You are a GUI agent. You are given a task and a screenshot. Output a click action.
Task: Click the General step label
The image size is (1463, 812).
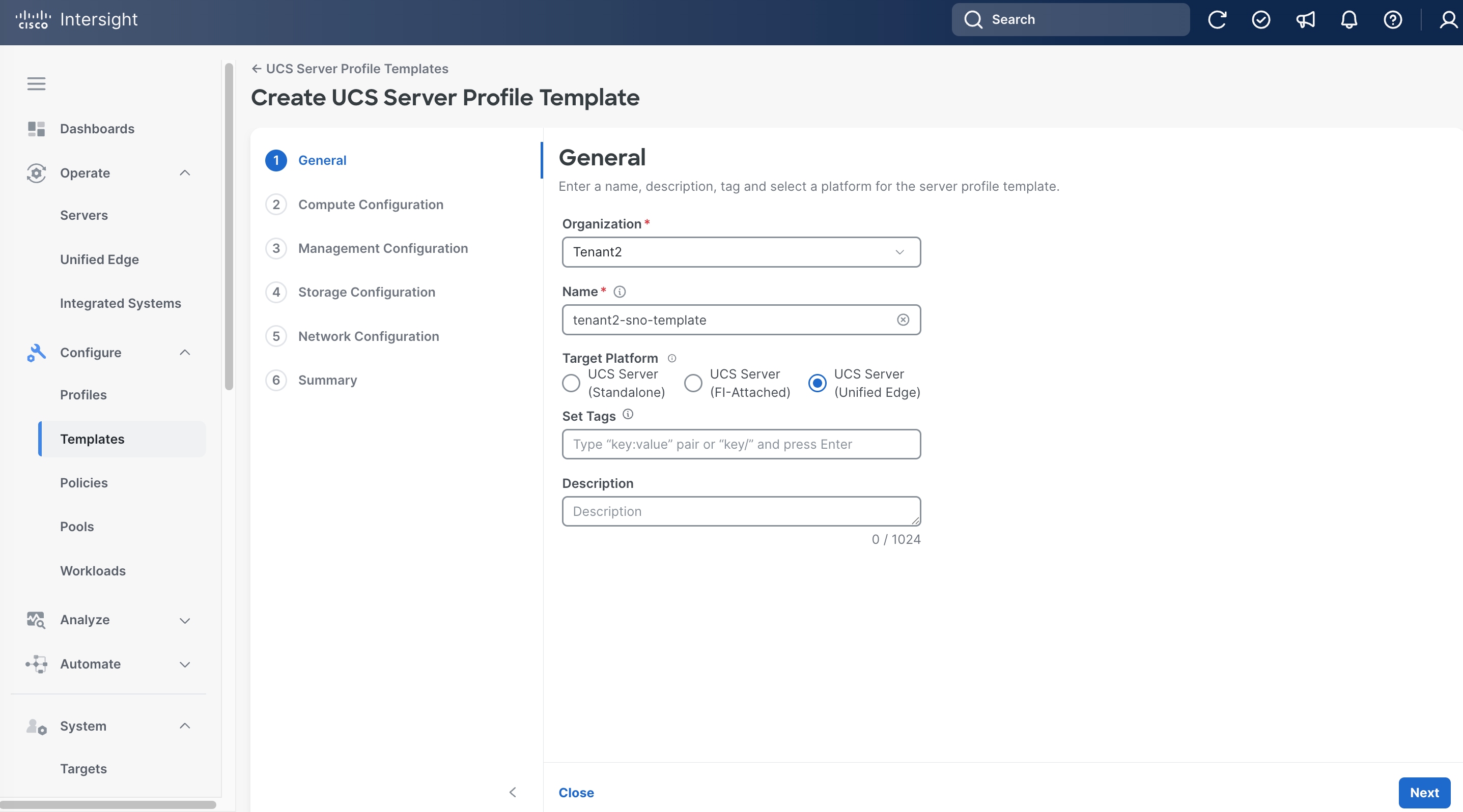[x=322, y=161]
